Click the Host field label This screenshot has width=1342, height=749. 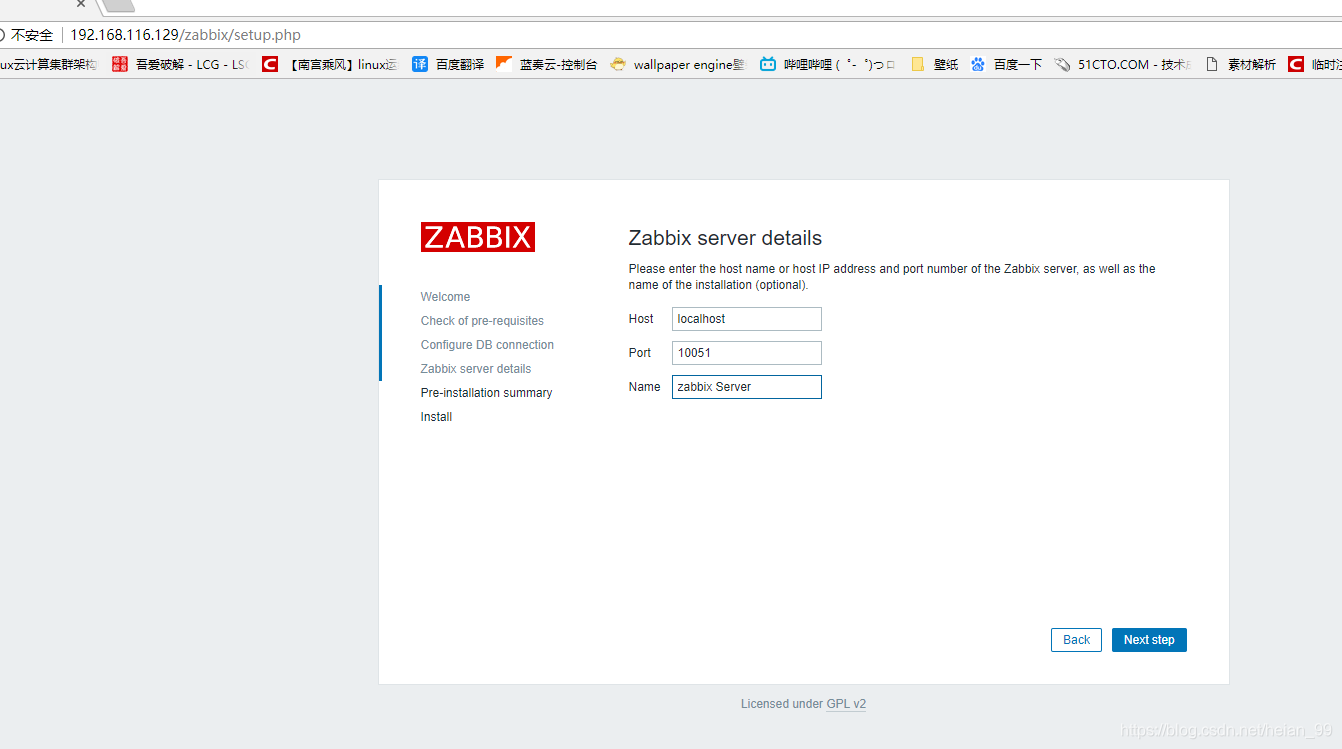coord(641,319)
